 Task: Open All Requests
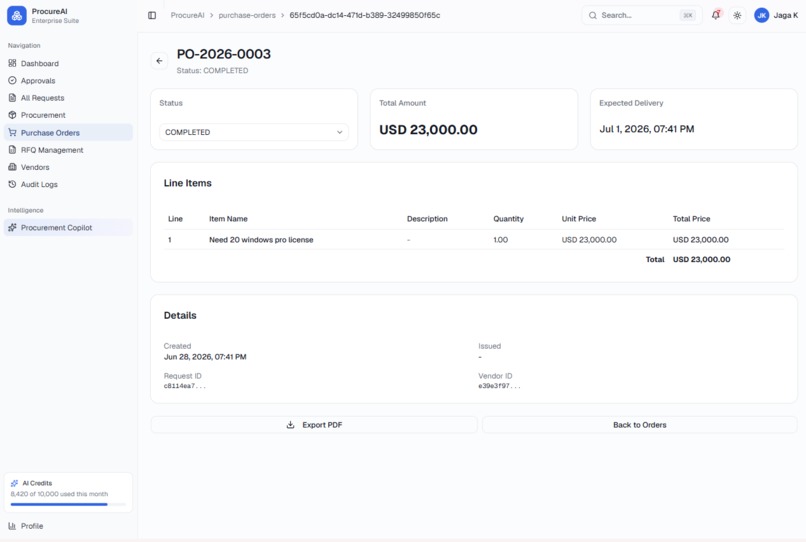click(x=68, y=98)
